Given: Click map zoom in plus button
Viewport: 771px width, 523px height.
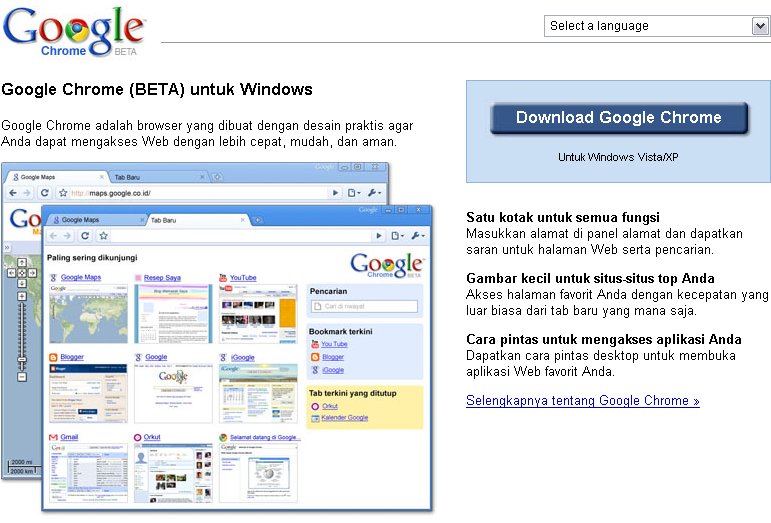Looking at the screenshot, I should (x=22, y=296).
